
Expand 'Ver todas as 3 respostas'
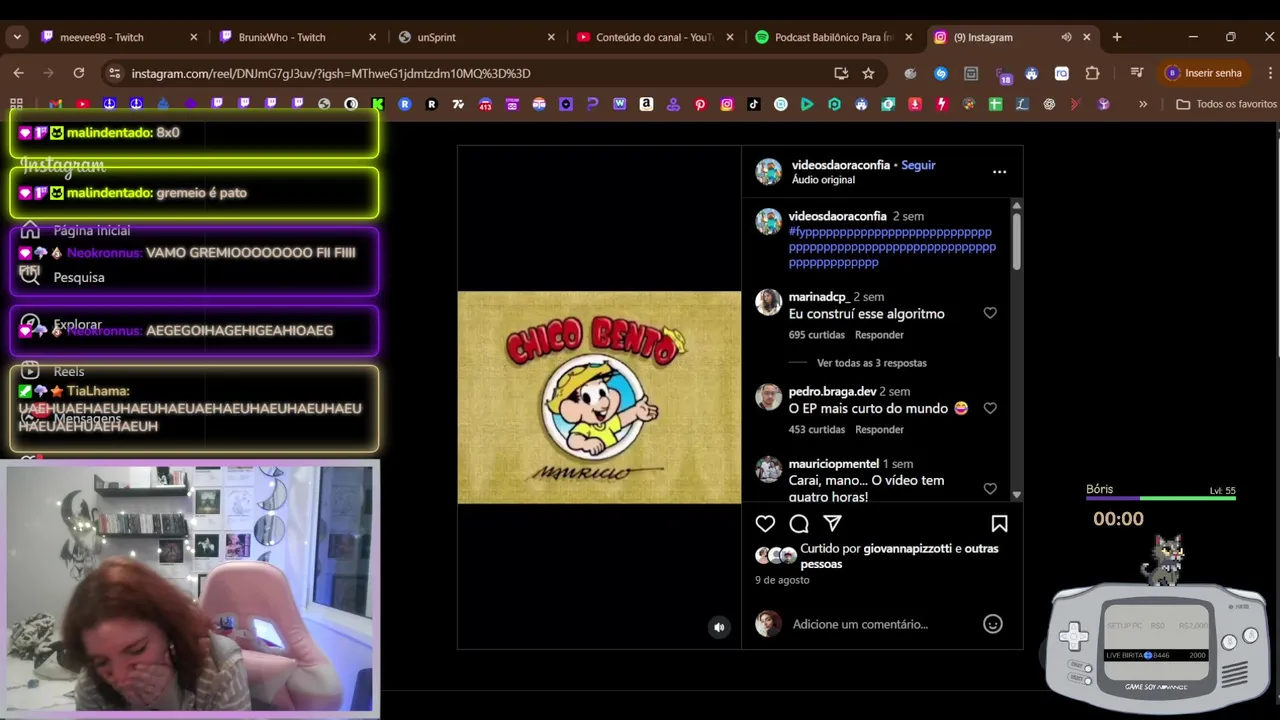[871, 363]
